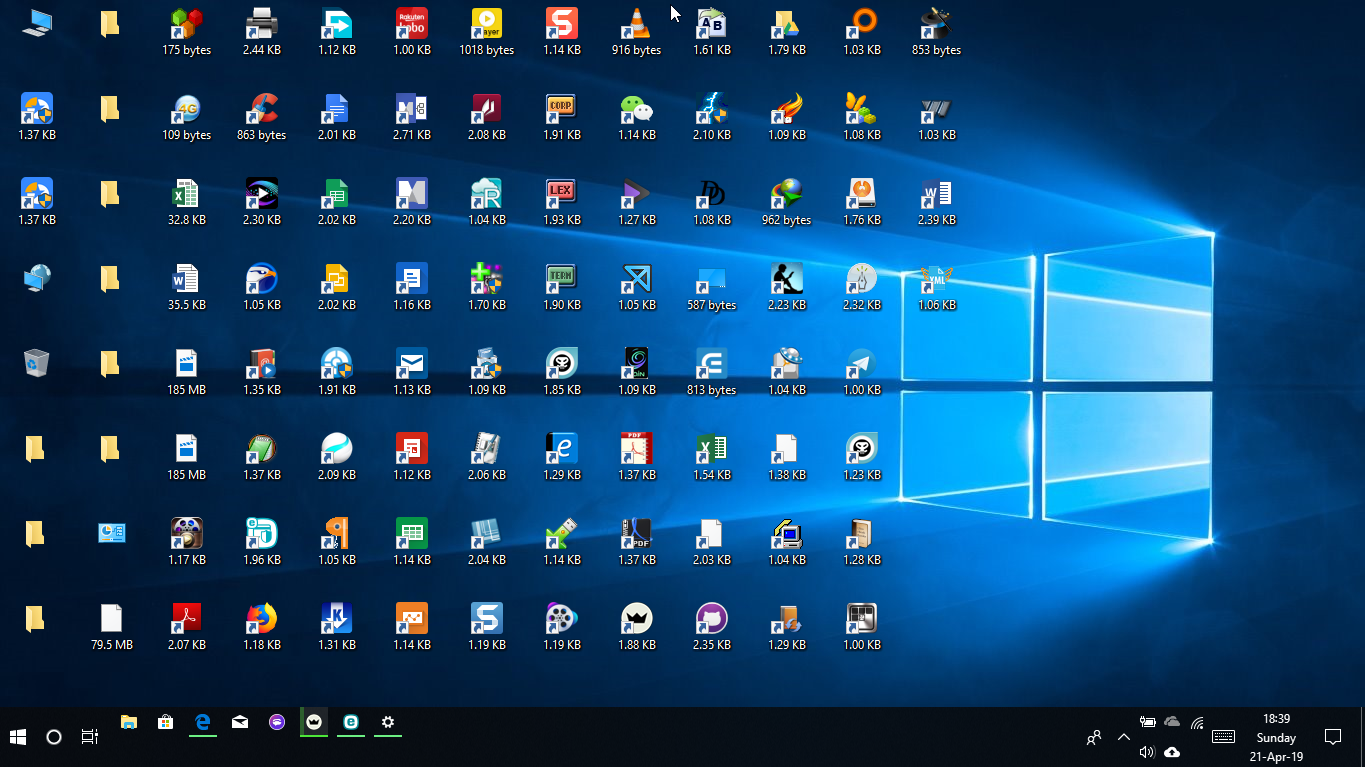
Task: Select the Google Drive shortcut (1.79 KB)
Action: [x=786, y=23]
